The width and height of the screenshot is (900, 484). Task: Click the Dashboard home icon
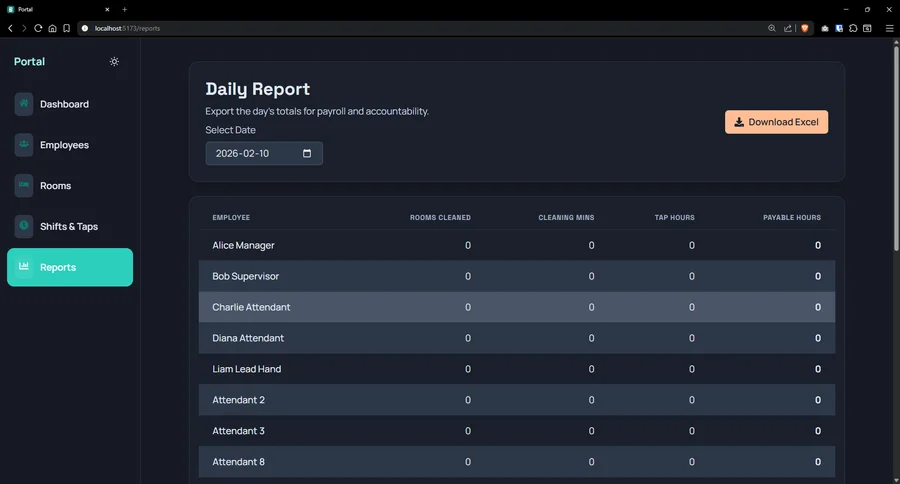[24, 104]
